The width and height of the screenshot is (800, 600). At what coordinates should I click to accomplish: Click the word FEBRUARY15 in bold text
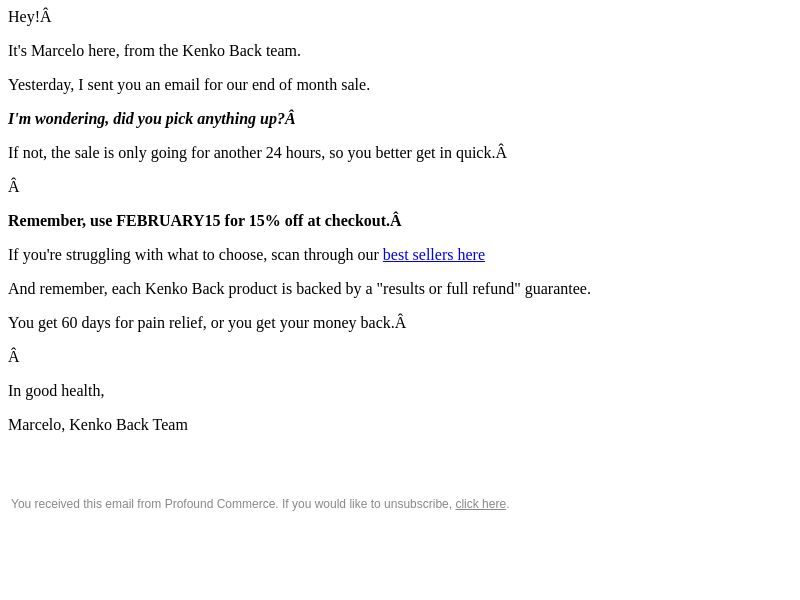pos(168,221)
